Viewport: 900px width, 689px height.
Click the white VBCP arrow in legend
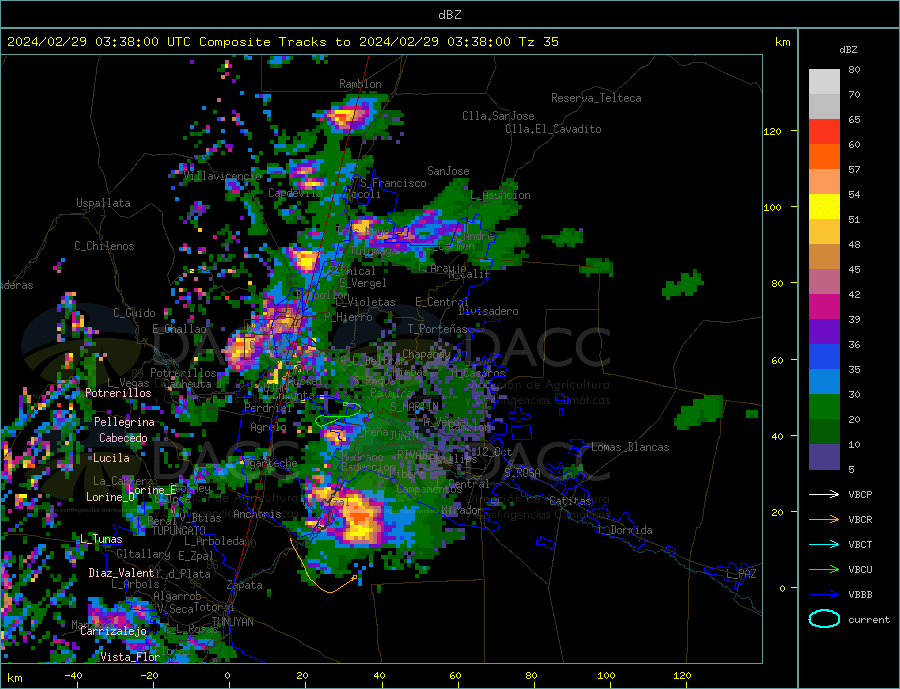pos(824,494)
